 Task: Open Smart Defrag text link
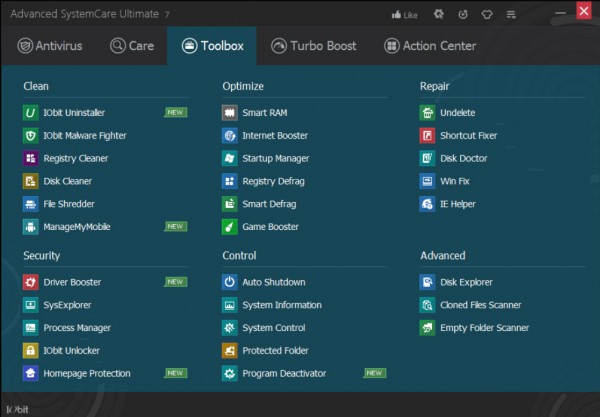point(269,204)
